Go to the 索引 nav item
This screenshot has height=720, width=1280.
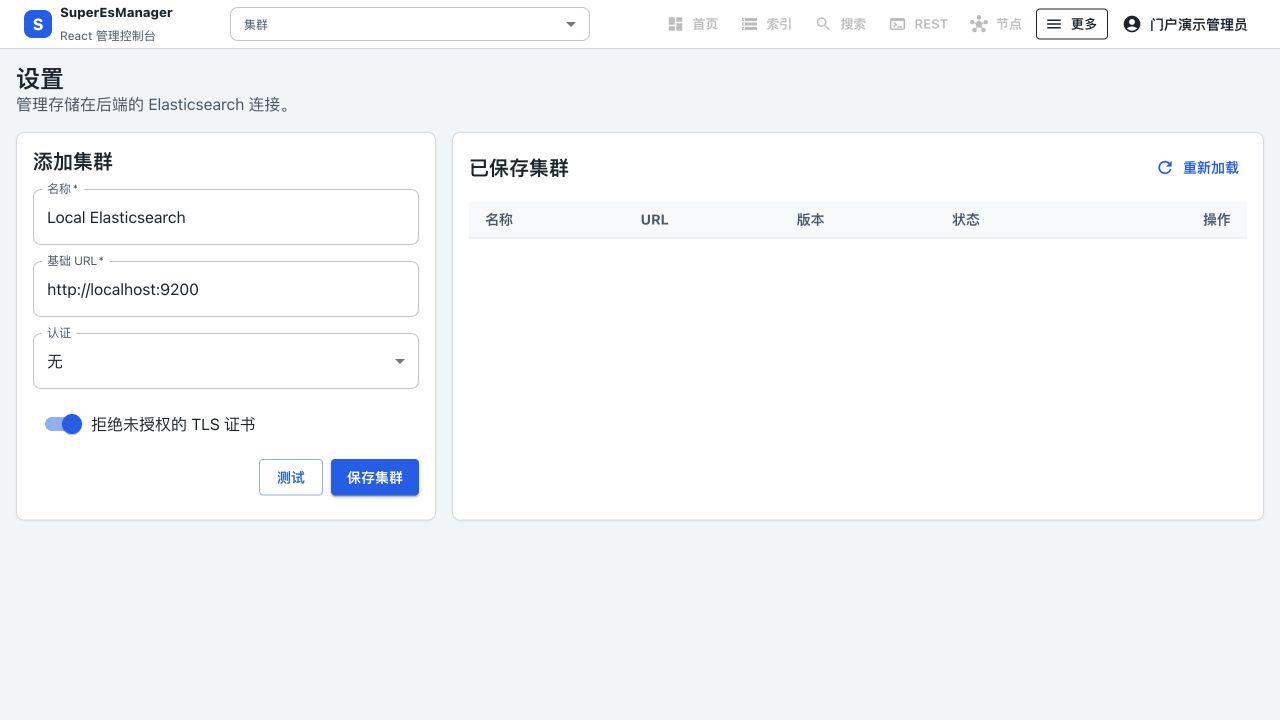(766, 24)
